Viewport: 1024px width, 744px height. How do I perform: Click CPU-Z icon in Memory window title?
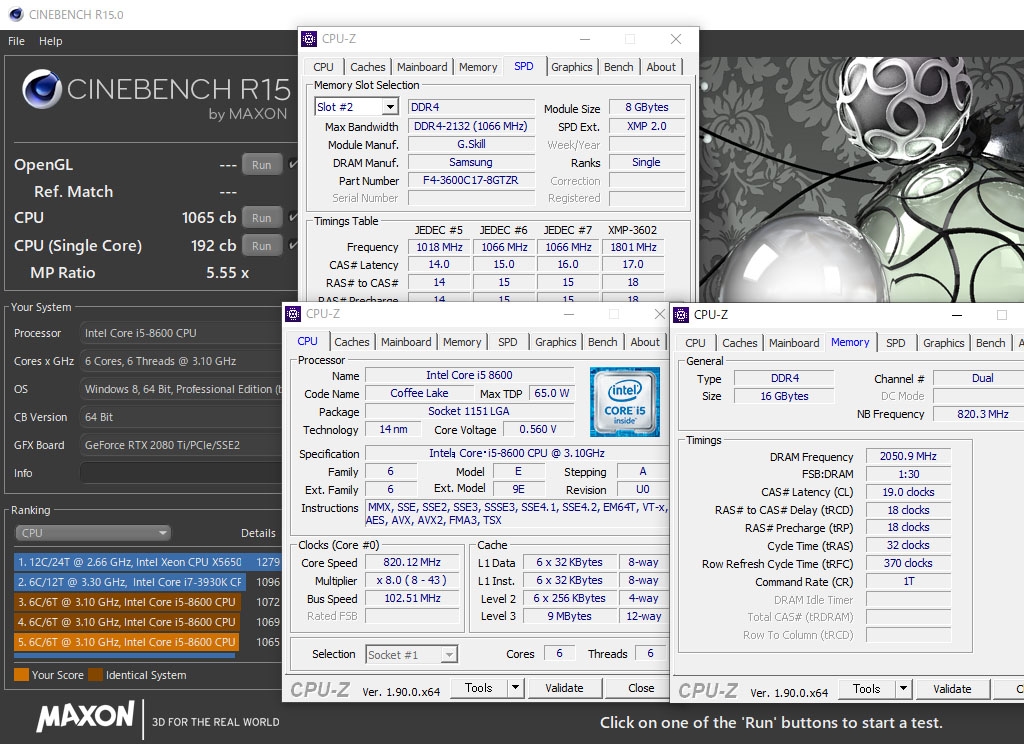click(x=681, y=314)
